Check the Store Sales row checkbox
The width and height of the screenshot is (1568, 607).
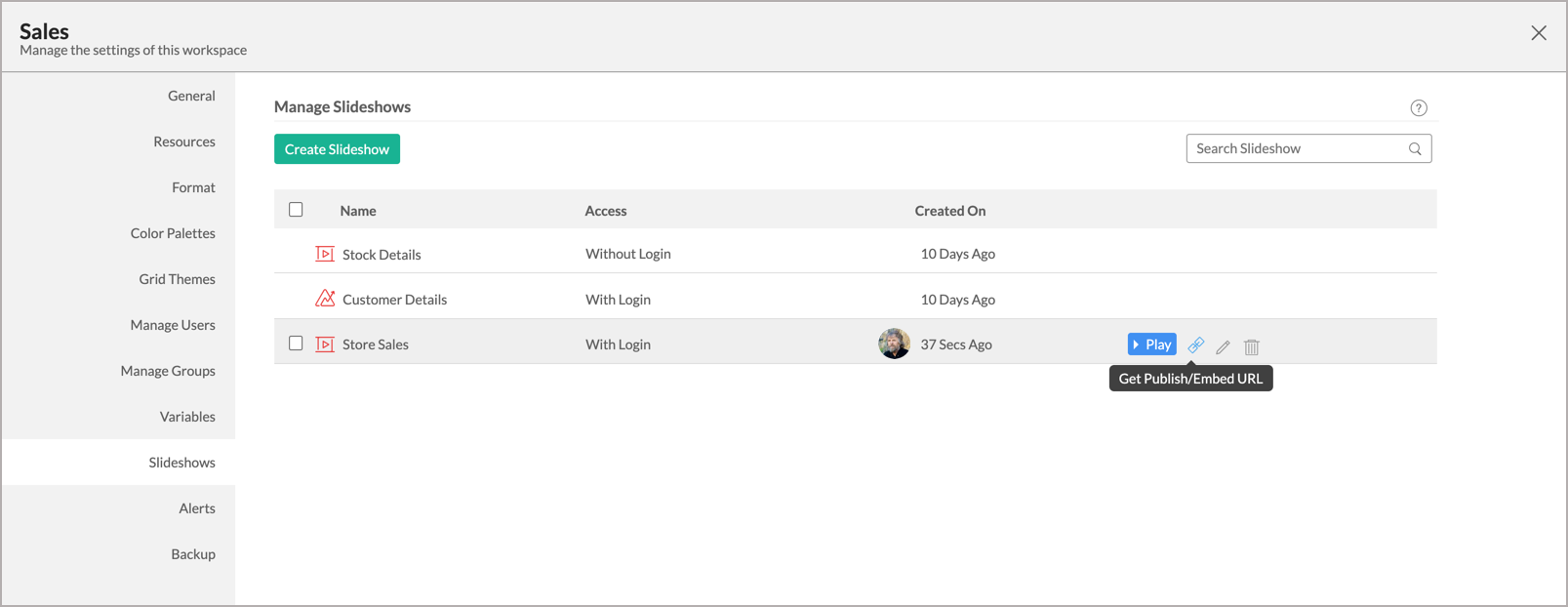click(x=296, y=344)
